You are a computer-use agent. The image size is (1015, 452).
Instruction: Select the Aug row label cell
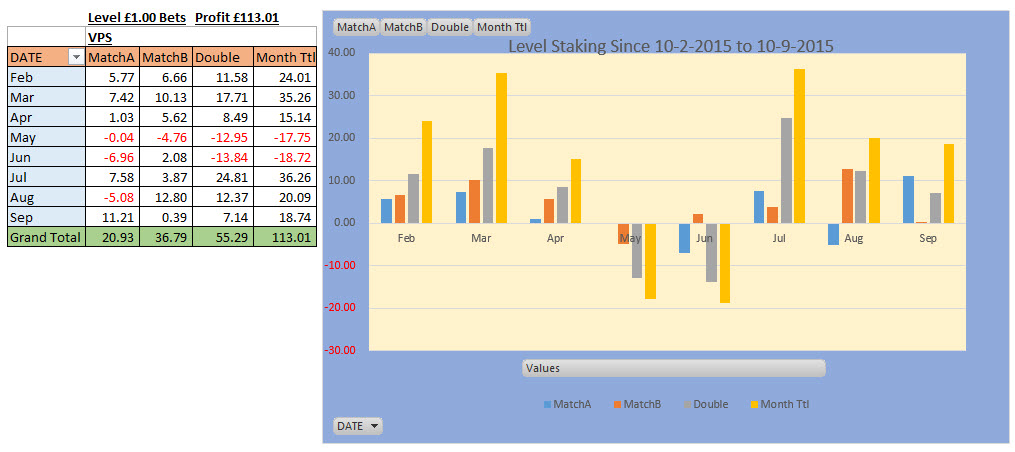(47, 198)
